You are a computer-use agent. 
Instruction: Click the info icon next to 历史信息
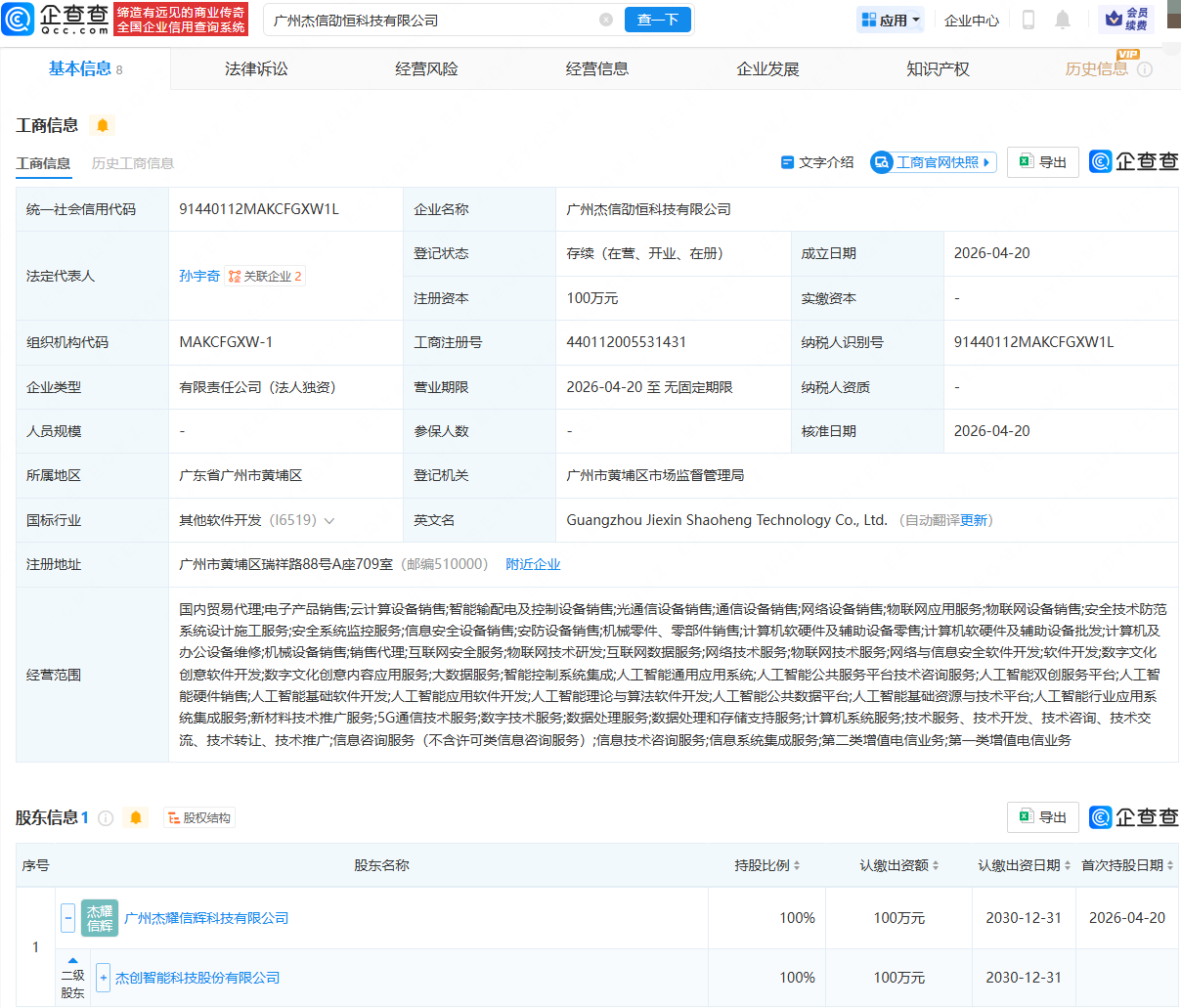(1145, 69)
